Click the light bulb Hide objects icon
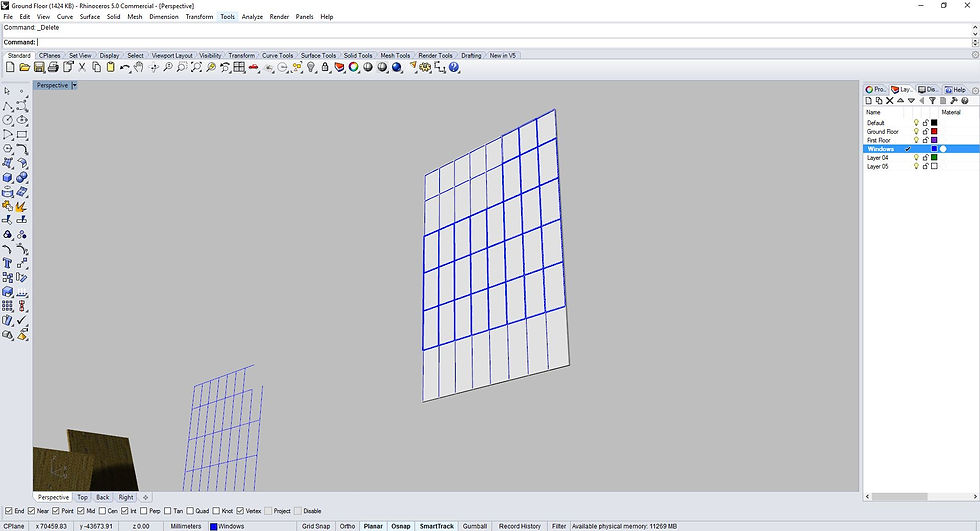This screenshot has height=531, width=980. point(311,67)
